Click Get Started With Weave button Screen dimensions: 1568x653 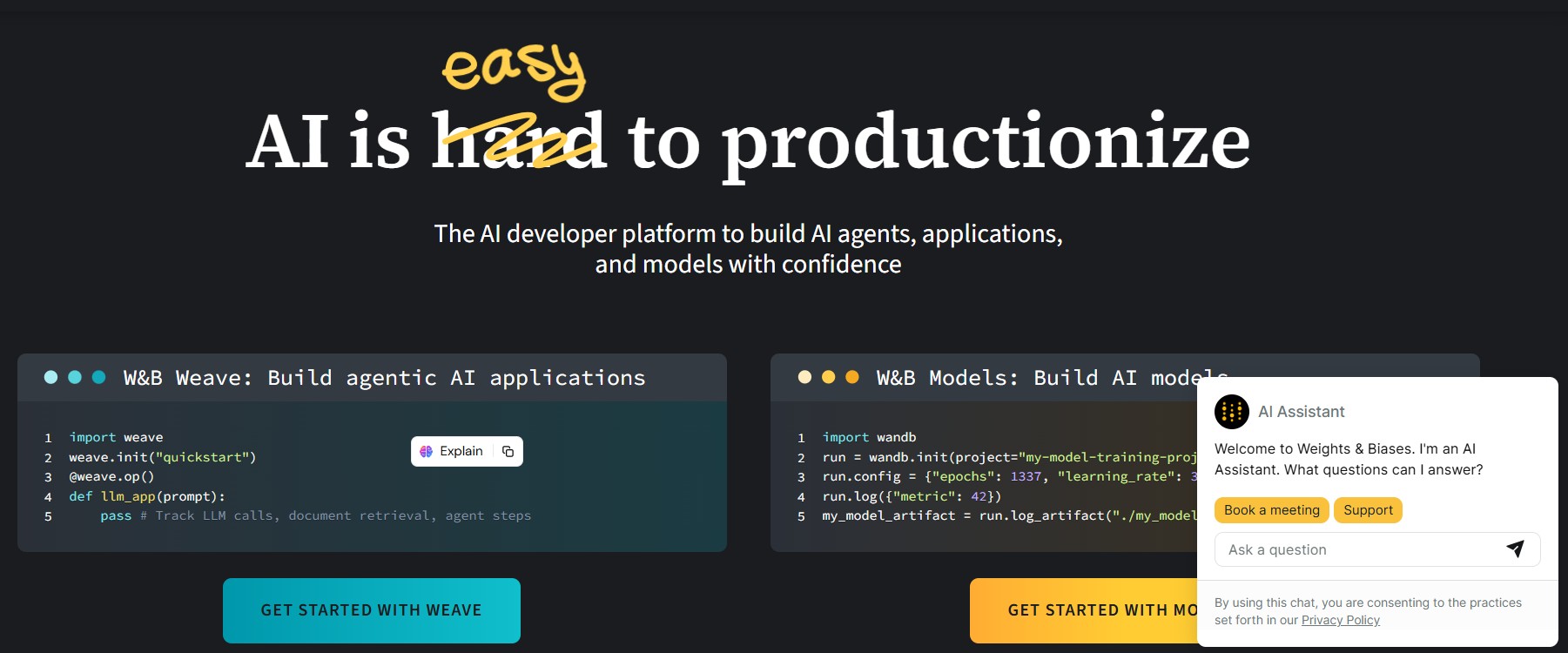[x=372, y=610]
